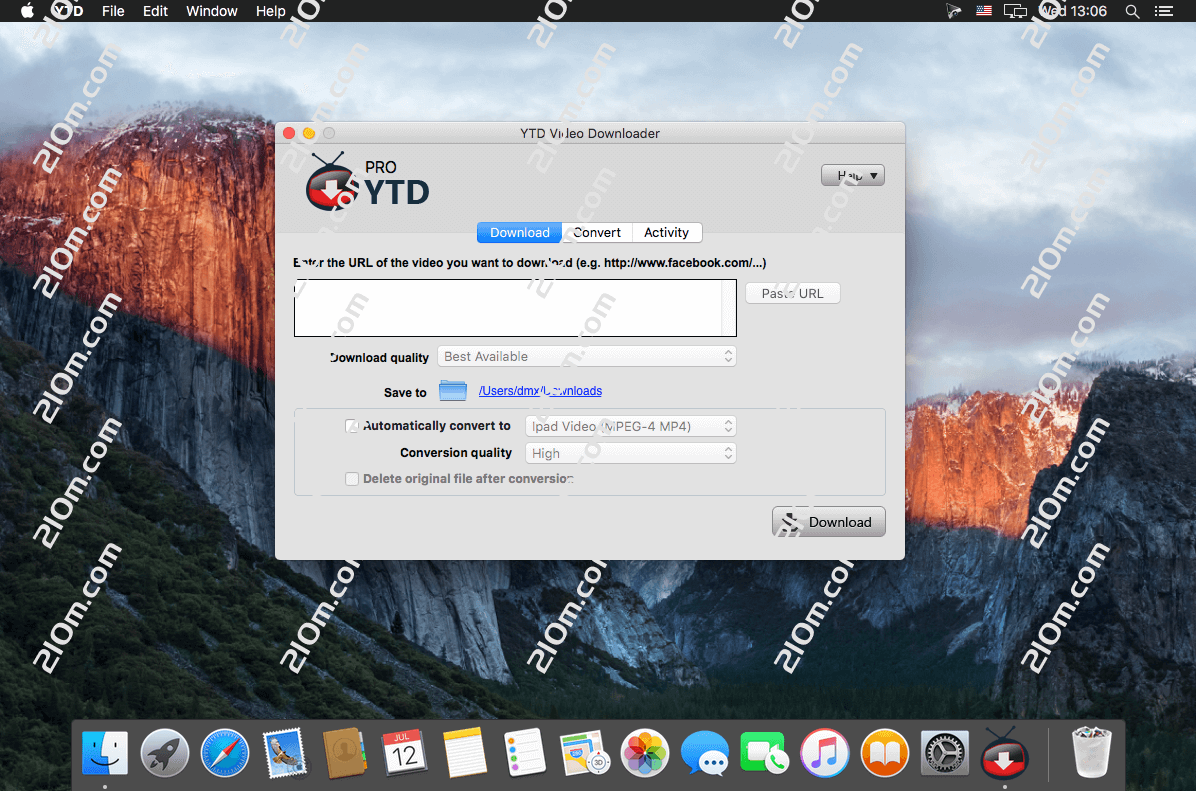Open Spotlight search magnifier icon
1196x791 pixels.
1133,11
